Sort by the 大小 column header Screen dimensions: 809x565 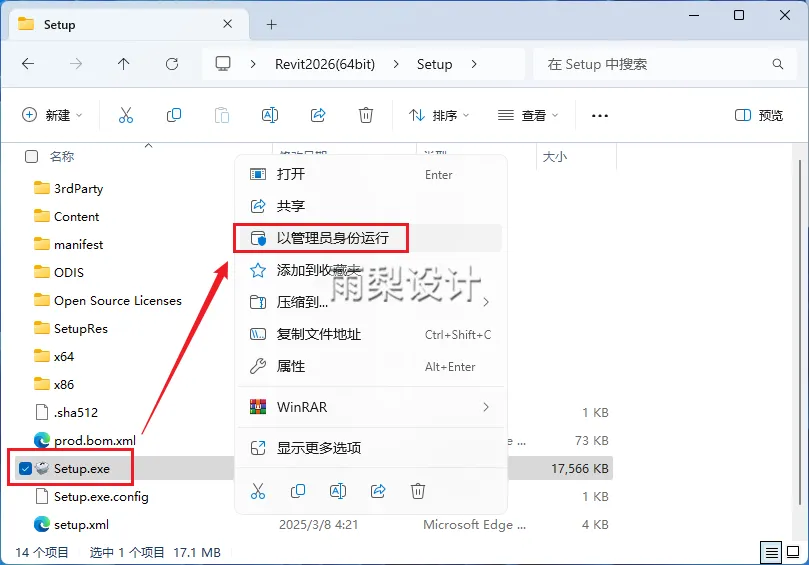(555, 156)
